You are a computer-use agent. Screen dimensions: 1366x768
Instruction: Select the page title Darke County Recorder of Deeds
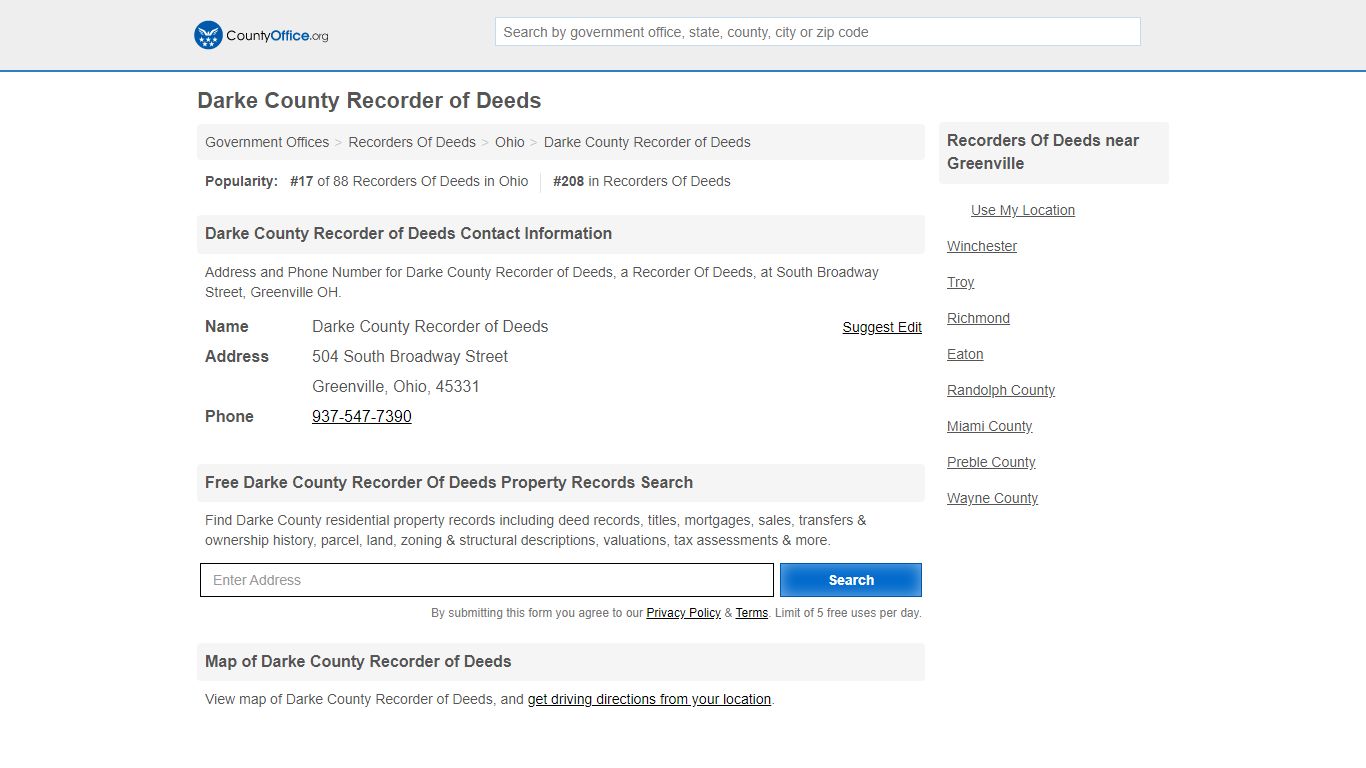point(369,101)
